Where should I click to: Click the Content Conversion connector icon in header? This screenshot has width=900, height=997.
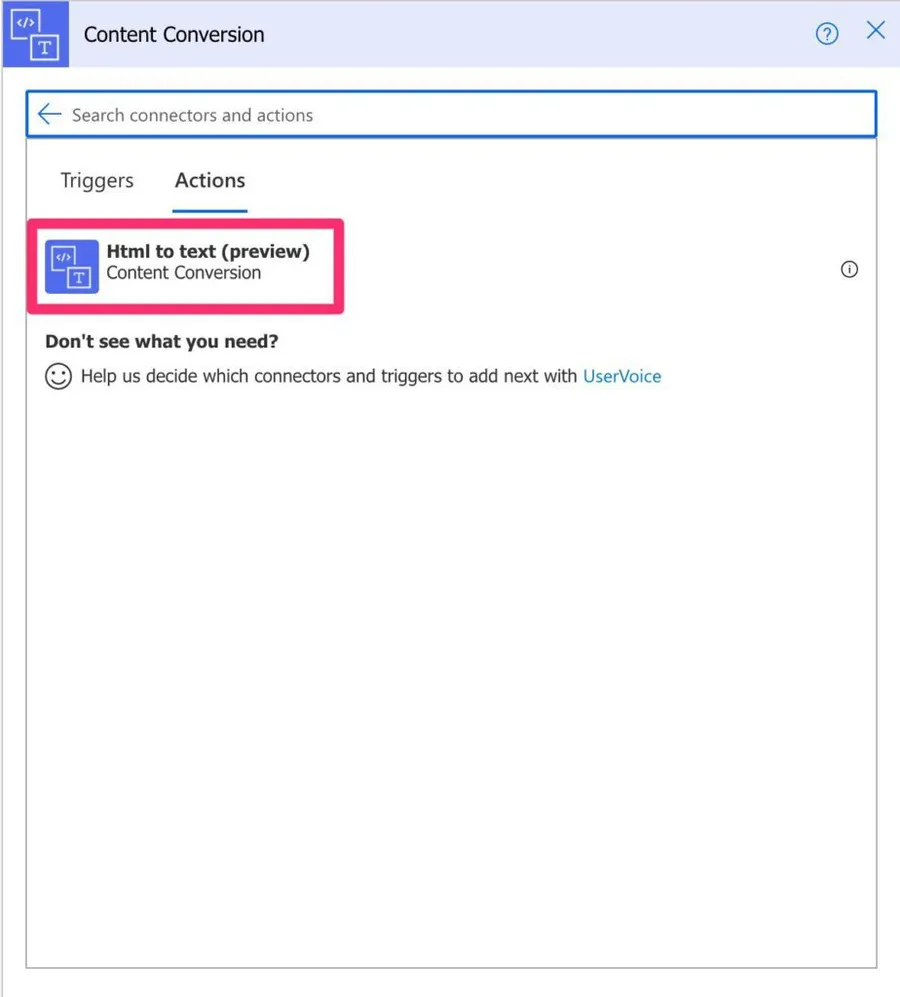tap(35, 34)
